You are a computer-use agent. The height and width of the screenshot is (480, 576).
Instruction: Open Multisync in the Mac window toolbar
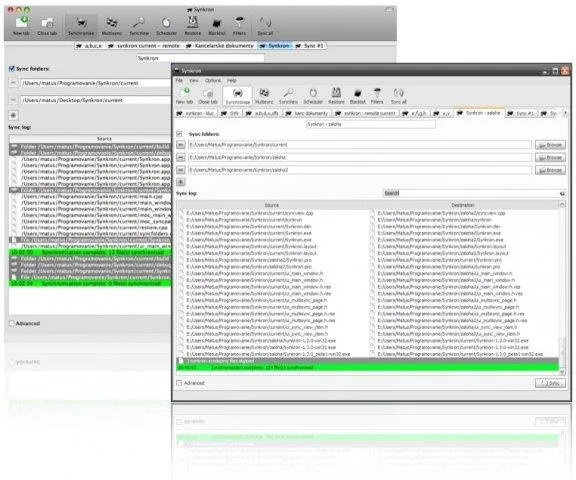click(112, 26)
